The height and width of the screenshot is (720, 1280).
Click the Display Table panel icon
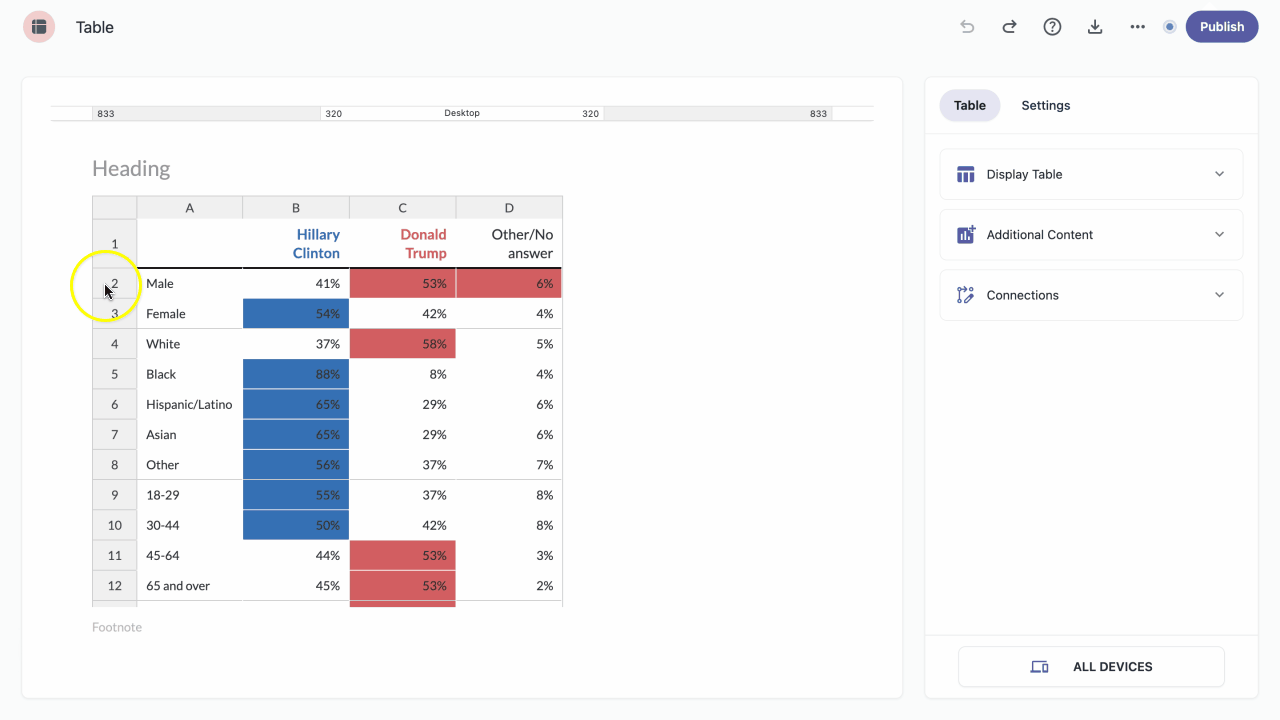pos(965,174)
